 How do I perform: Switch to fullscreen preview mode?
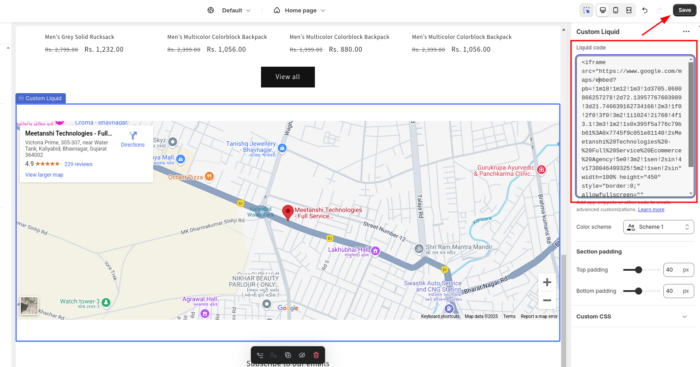tap(629, 10)
